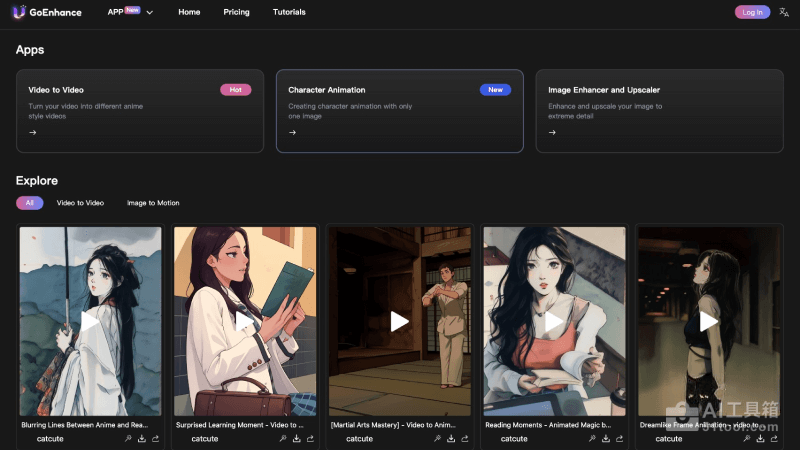Play the Dreamlike Frame Animation video

coord(709,321)
